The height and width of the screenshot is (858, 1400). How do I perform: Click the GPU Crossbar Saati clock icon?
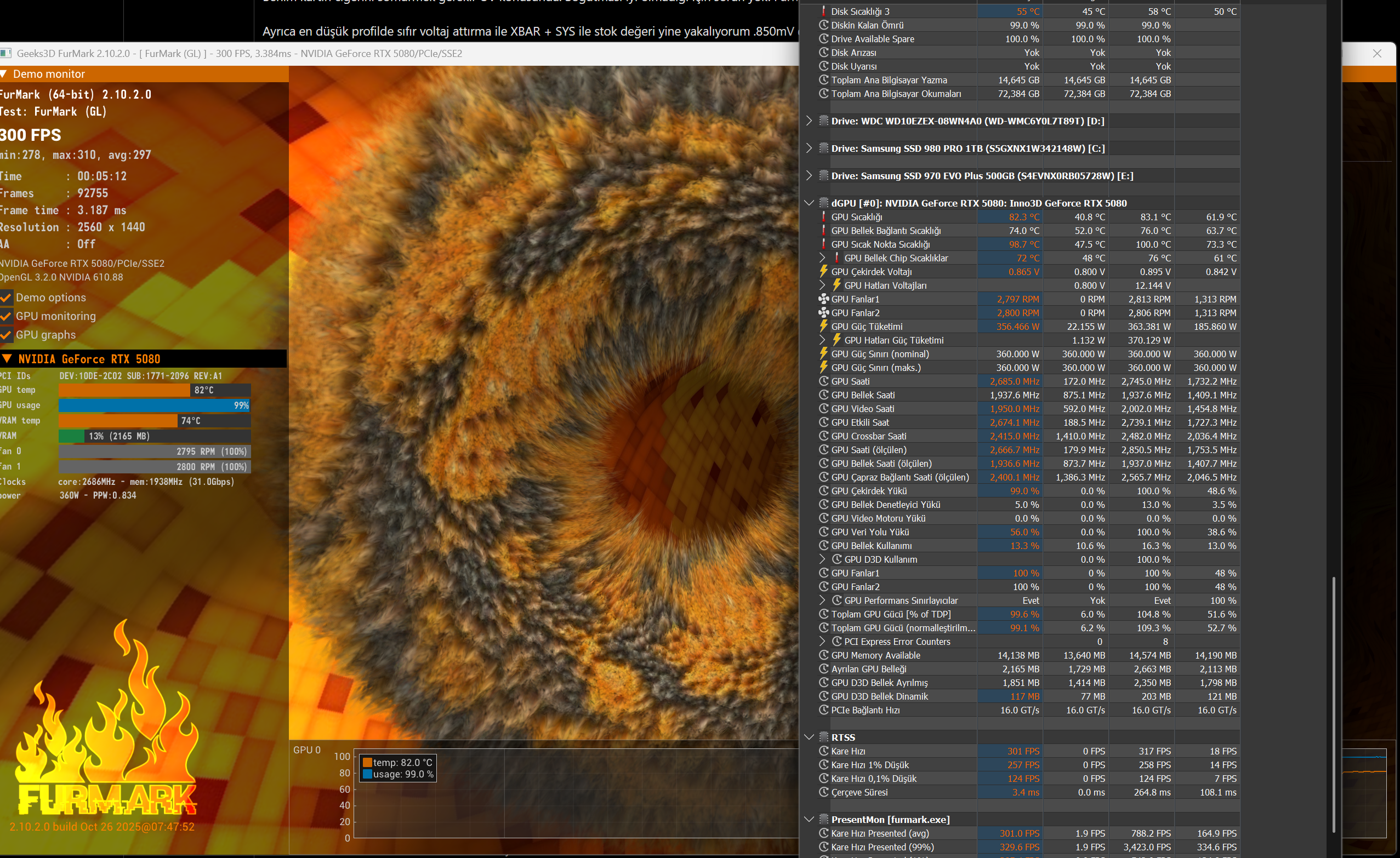click(823, 436)
